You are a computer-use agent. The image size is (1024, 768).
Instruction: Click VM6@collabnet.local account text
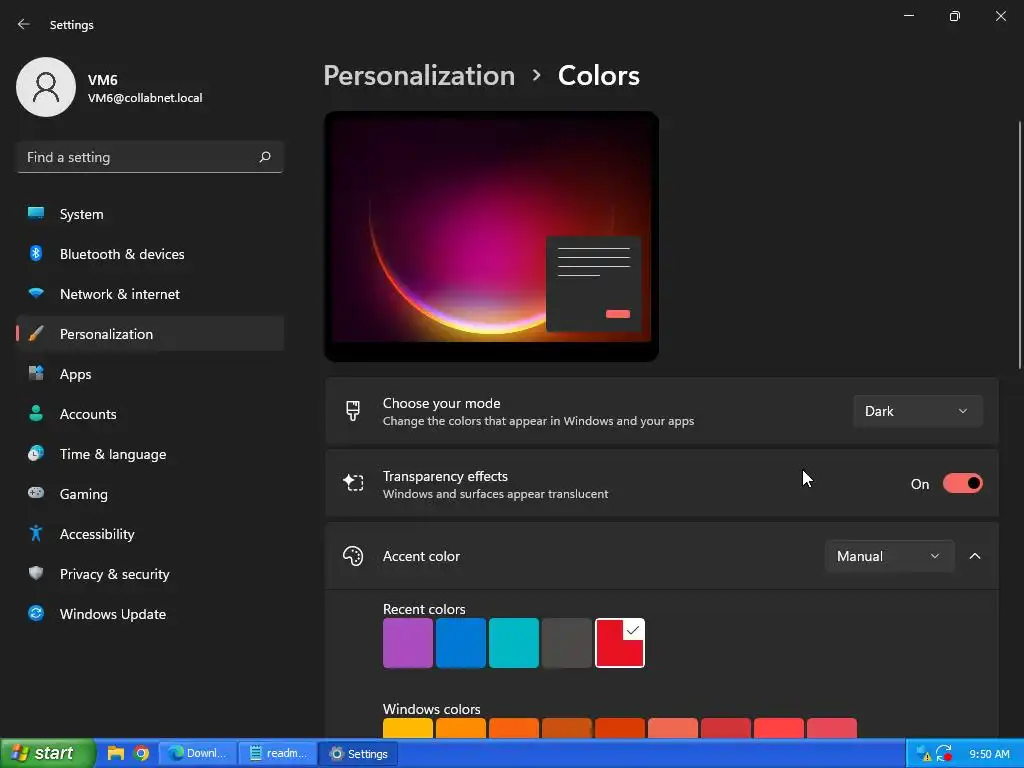pos(145,98)
